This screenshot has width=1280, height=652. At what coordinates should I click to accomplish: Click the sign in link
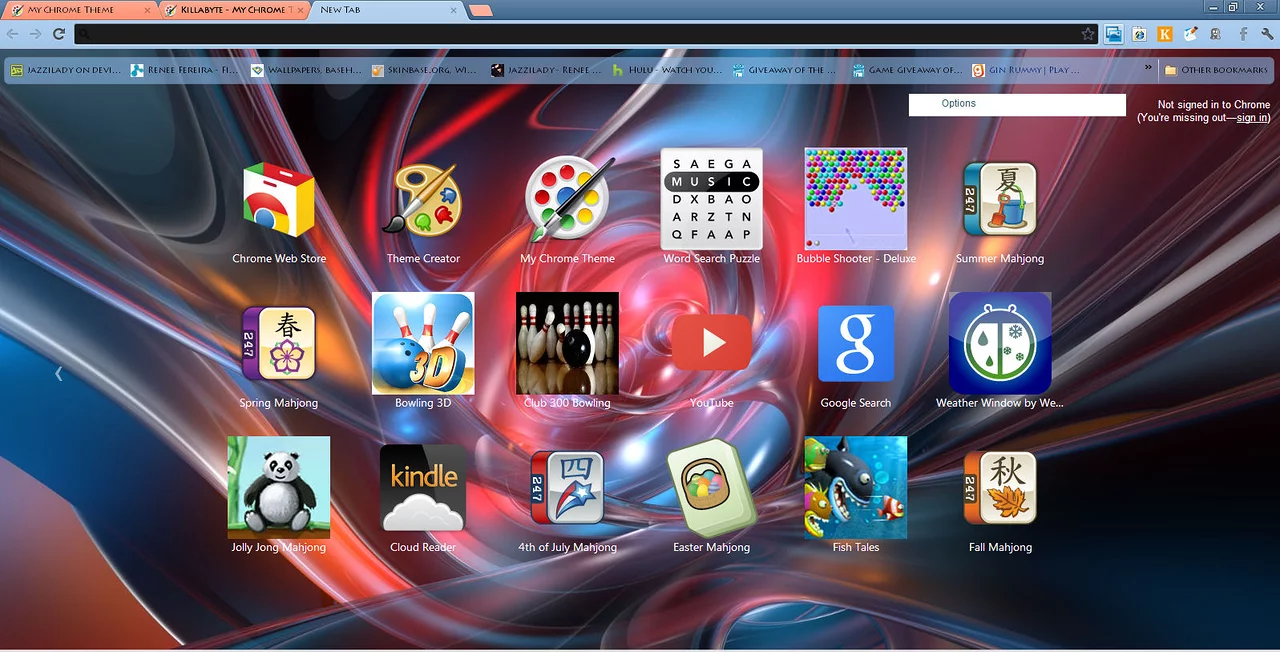click(1252, 118)
